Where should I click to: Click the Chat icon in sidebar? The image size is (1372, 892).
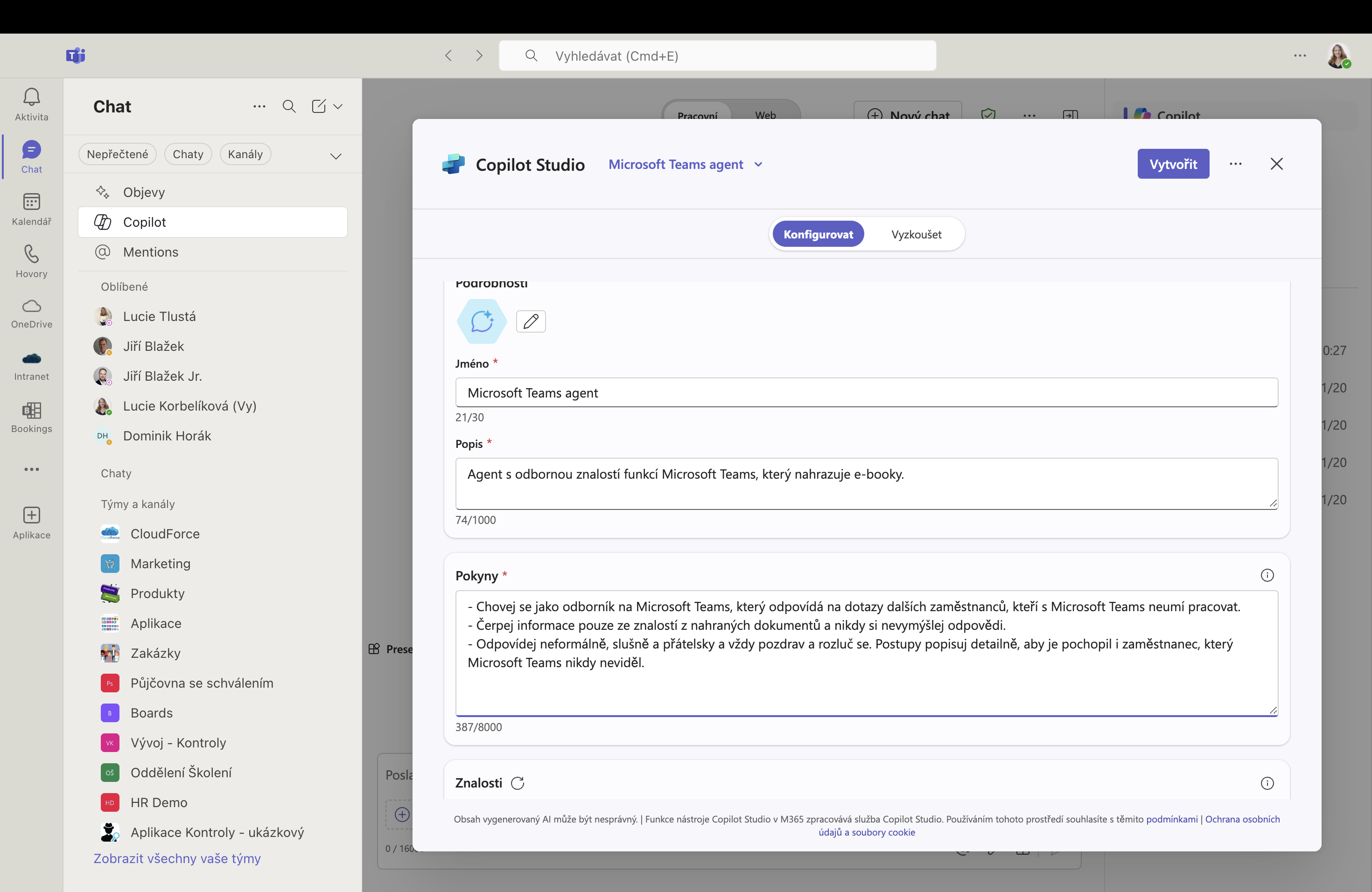click(31, 157)
